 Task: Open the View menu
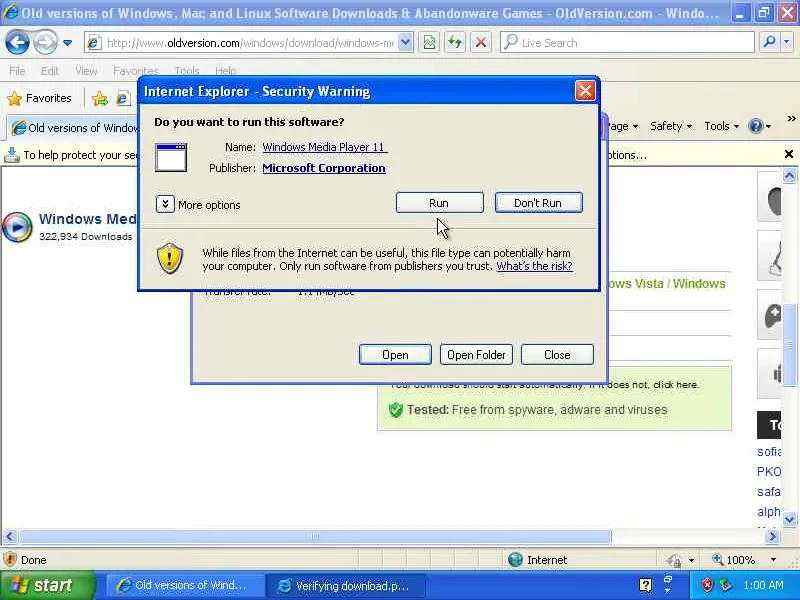(x=86, y=71)
